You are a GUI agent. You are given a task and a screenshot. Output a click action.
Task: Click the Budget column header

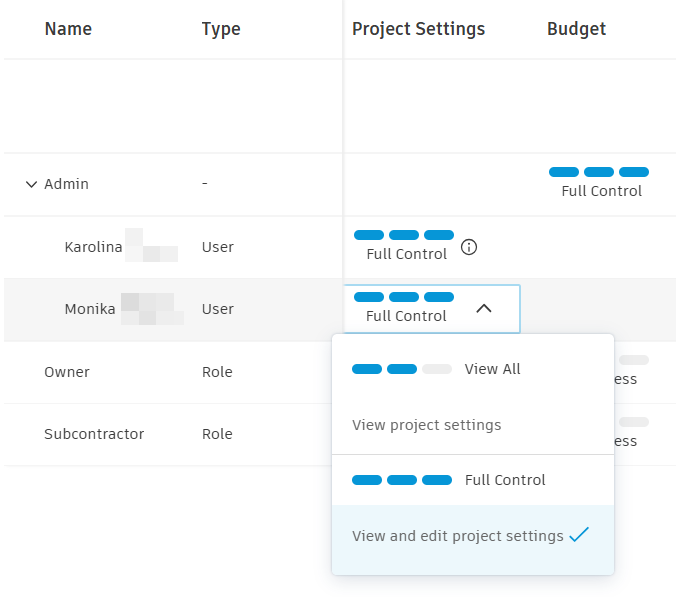pos(576,29)
